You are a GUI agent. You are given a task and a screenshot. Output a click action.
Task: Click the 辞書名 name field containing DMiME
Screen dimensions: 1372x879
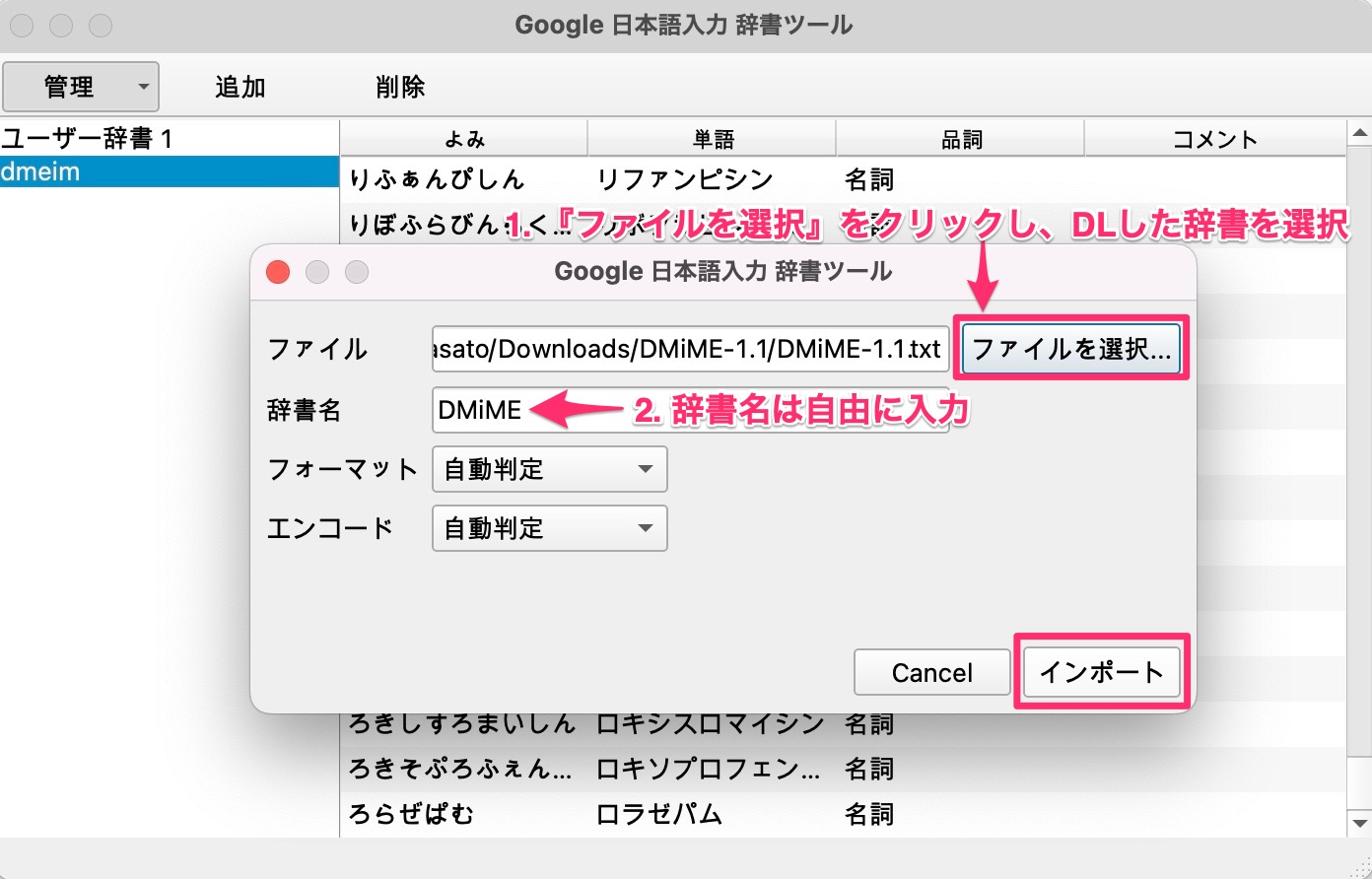(690, 410)
